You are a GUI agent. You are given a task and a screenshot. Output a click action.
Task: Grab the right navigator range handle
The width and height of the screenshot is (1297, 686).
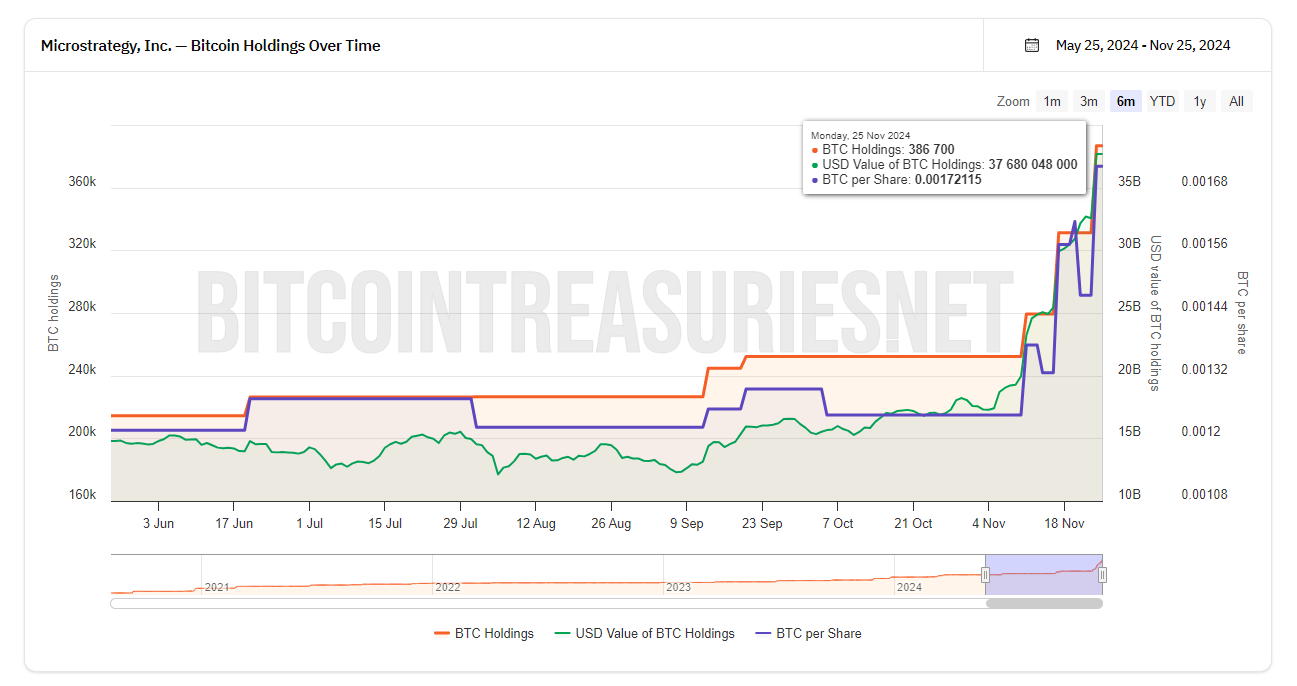(x=1103, y=575)
